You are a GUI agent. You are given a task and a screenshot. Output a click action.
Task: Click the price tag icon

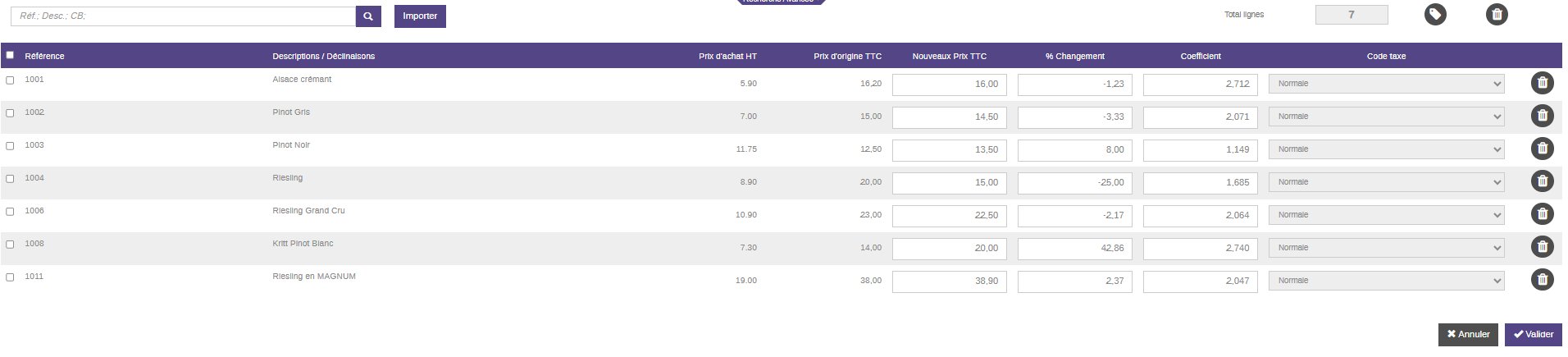tap(1435, 15)
